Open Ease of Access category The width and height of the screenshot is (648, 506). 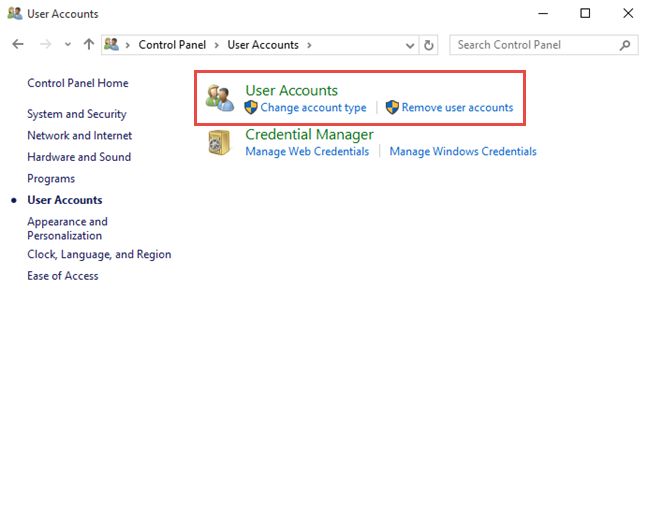point(63,276)
